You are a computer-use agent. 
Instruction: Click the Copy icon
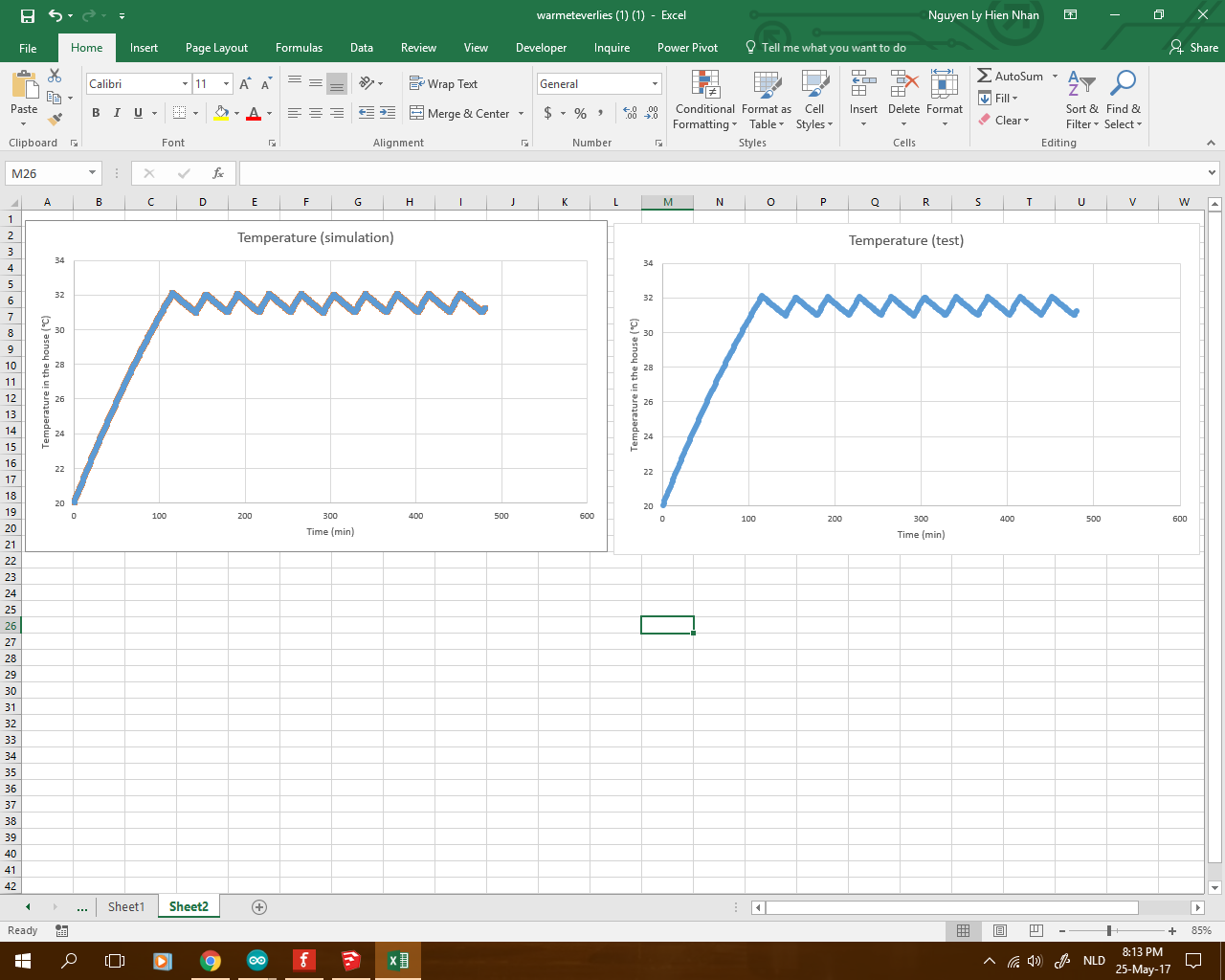coord(54,97)
